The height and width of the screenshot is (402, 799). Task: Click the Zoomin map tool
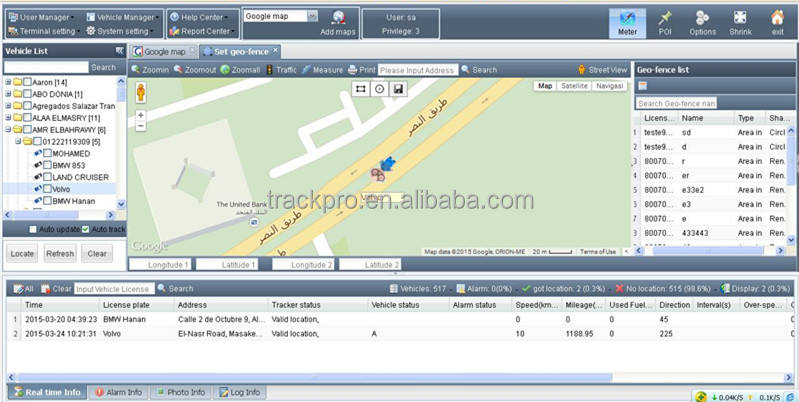[150, 70]
